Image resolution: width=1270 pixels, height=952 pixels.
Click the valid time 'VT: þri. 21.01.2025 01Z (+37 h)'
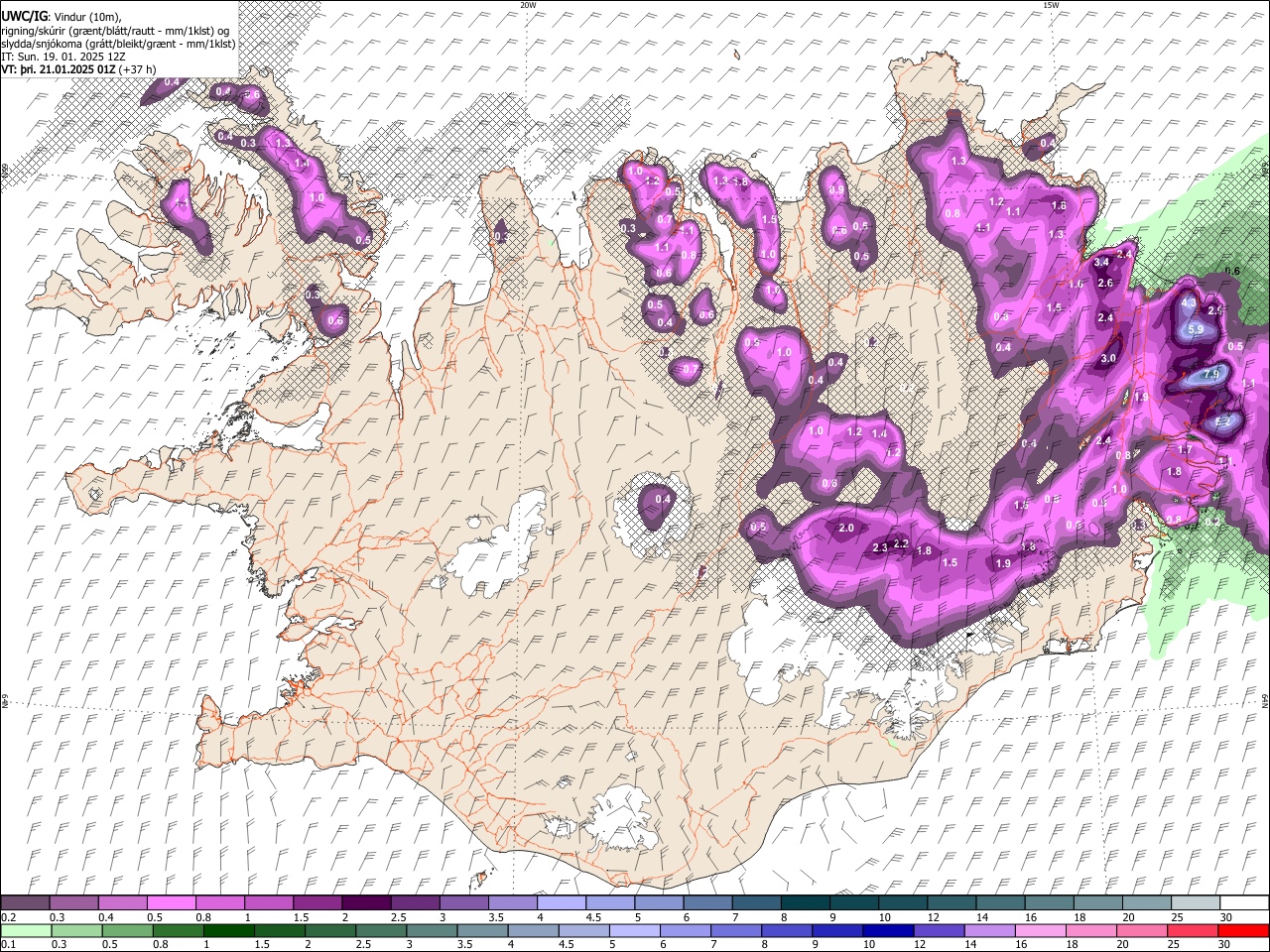coord(78,69)
